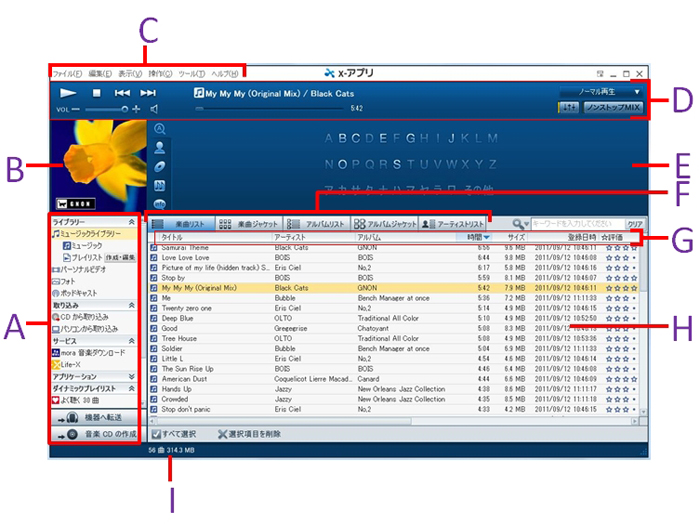
Task: Skip to the next track
Action: point(147,93)
